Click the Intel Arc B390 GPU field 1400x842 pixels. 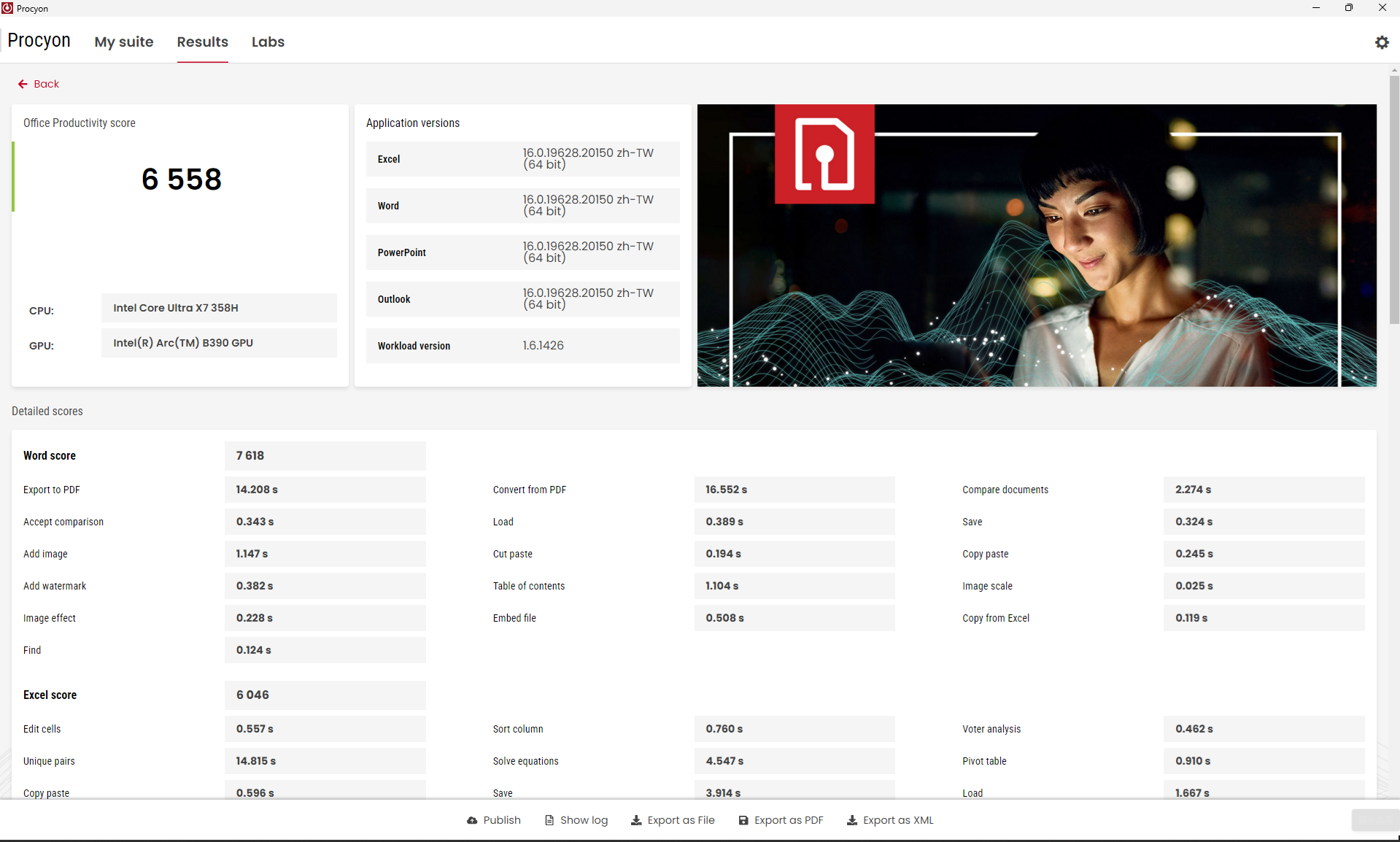(219, 343)
